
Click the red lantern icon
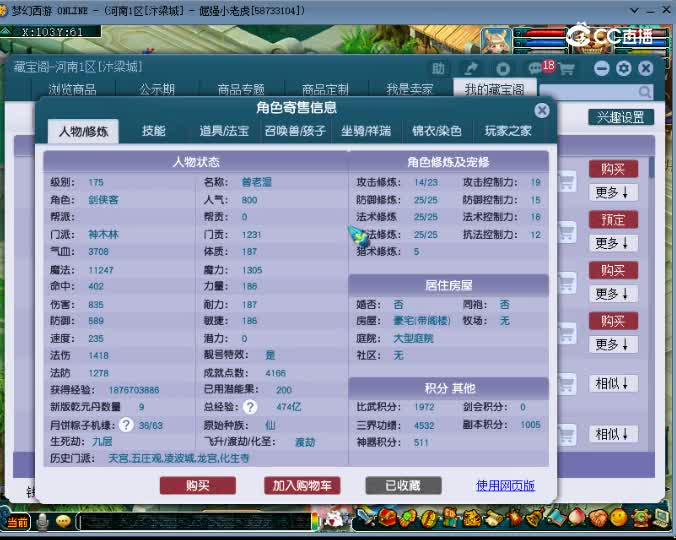click(515, 517)
